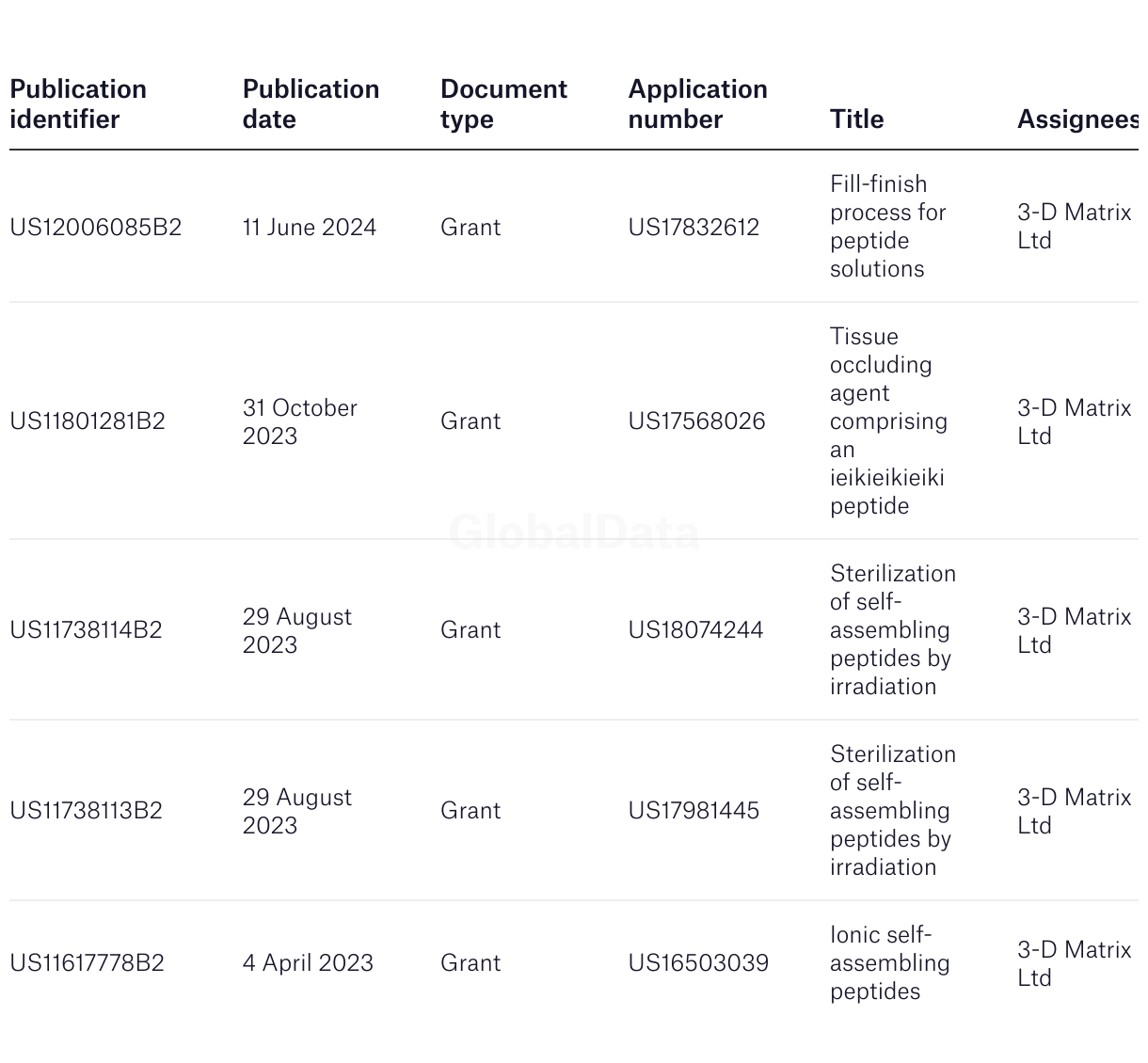Click the Application number column header

click(697, 104)
